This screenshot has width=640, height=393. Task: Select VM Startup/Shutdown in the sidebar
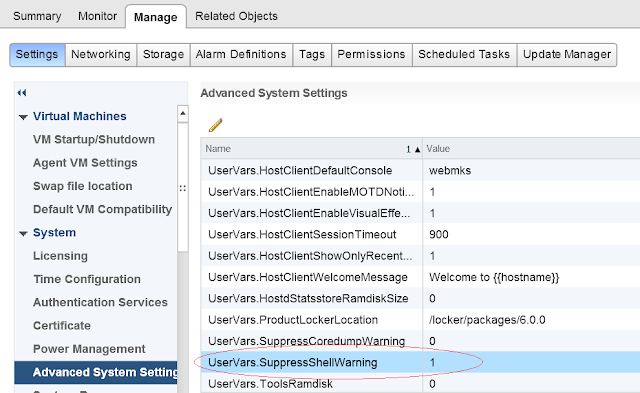point(94,140)
